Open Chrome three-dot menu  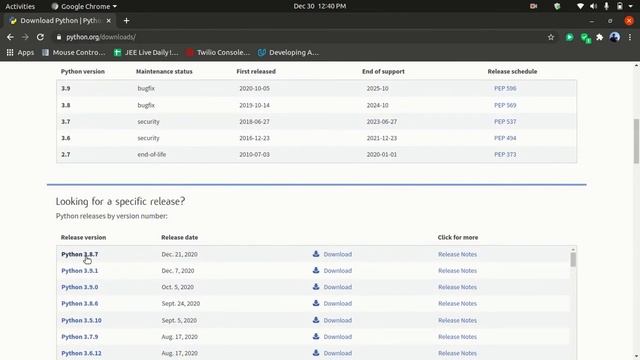point(630,37)
